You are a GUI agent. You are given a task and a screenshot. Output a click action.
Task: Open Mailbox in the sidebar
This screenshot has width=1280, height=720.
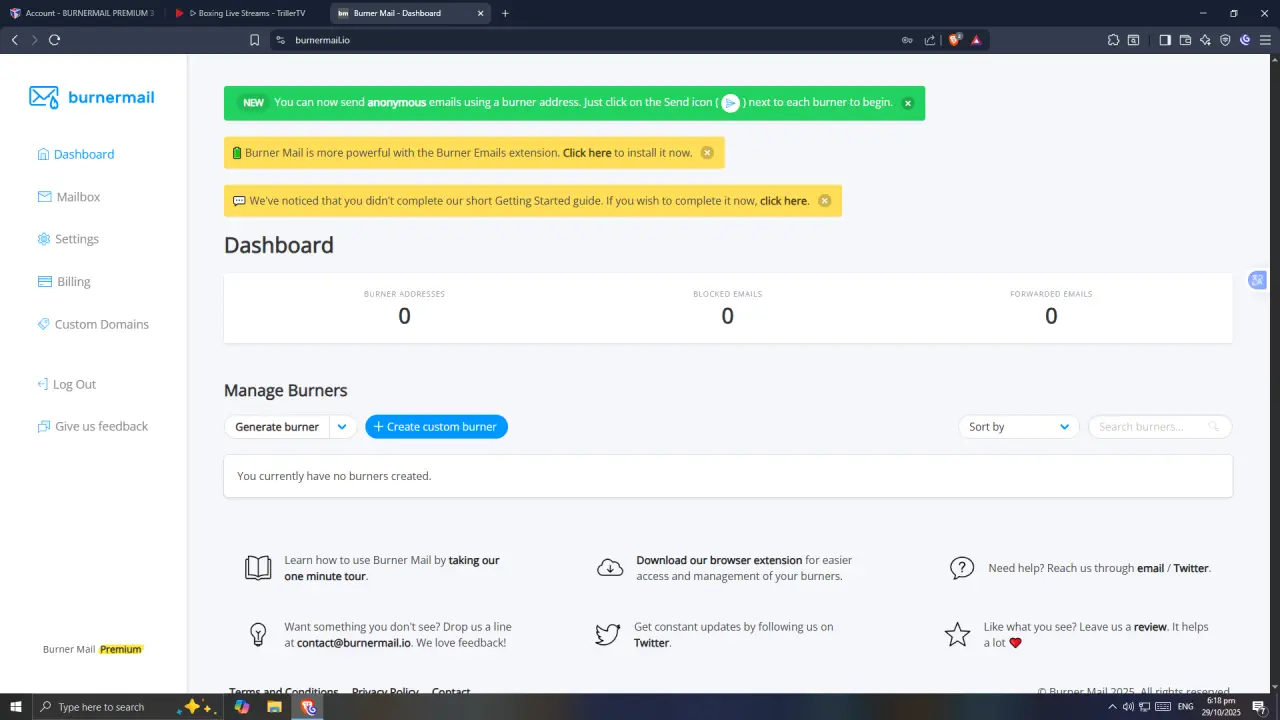pos(69,197)
